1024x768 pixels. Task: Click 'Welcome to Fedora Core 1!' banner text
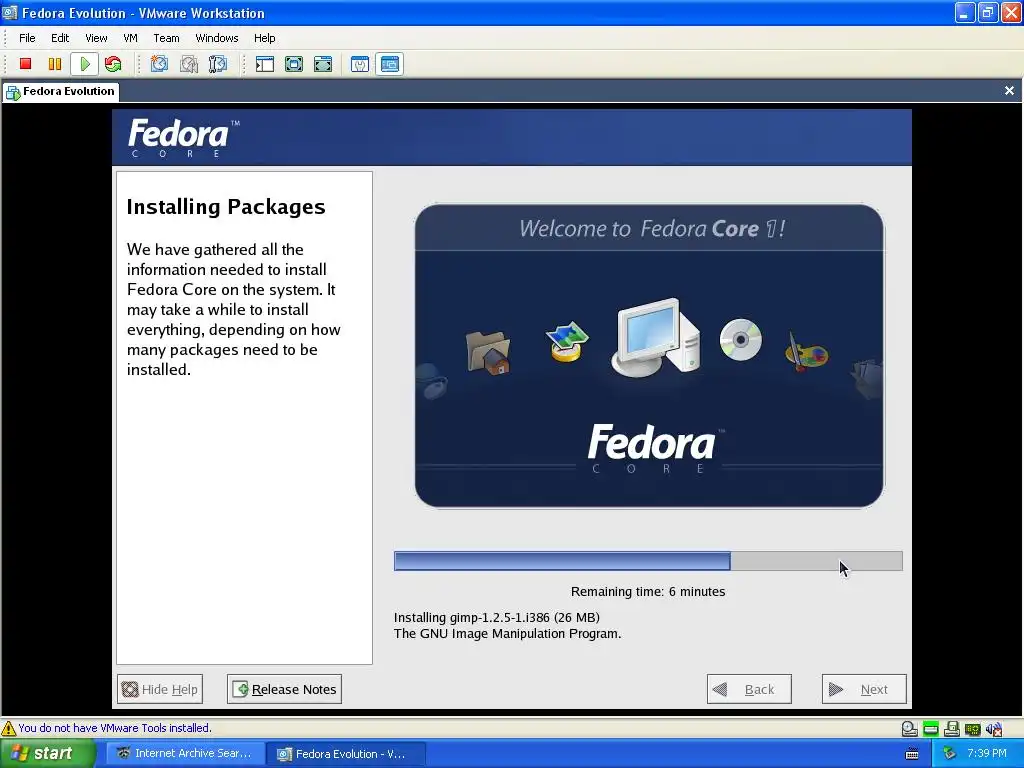coord(652,229)
